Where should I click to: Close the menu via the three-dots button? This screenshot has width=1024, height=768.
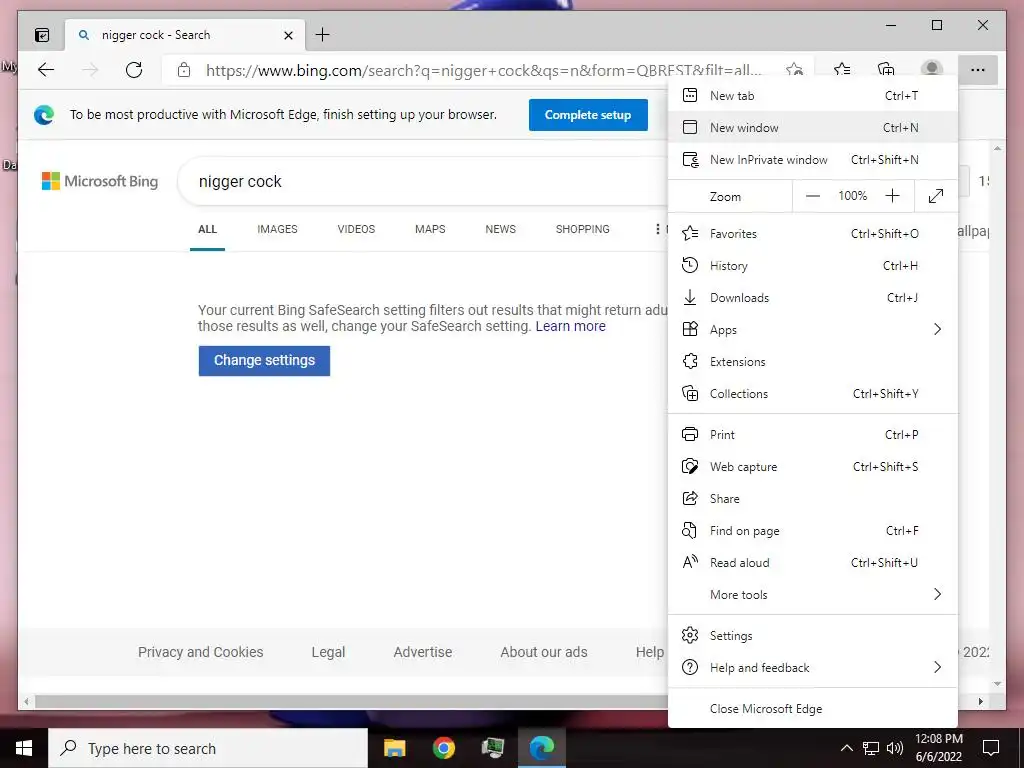pyautogui.click(x=978, y=70)
